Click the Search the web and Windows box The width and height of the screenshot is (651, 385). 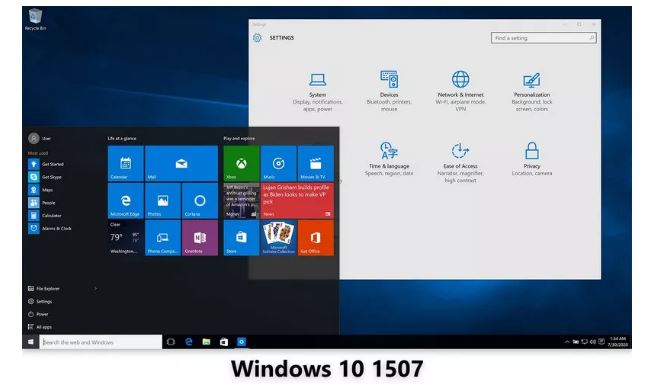click(x=100, y=342)
